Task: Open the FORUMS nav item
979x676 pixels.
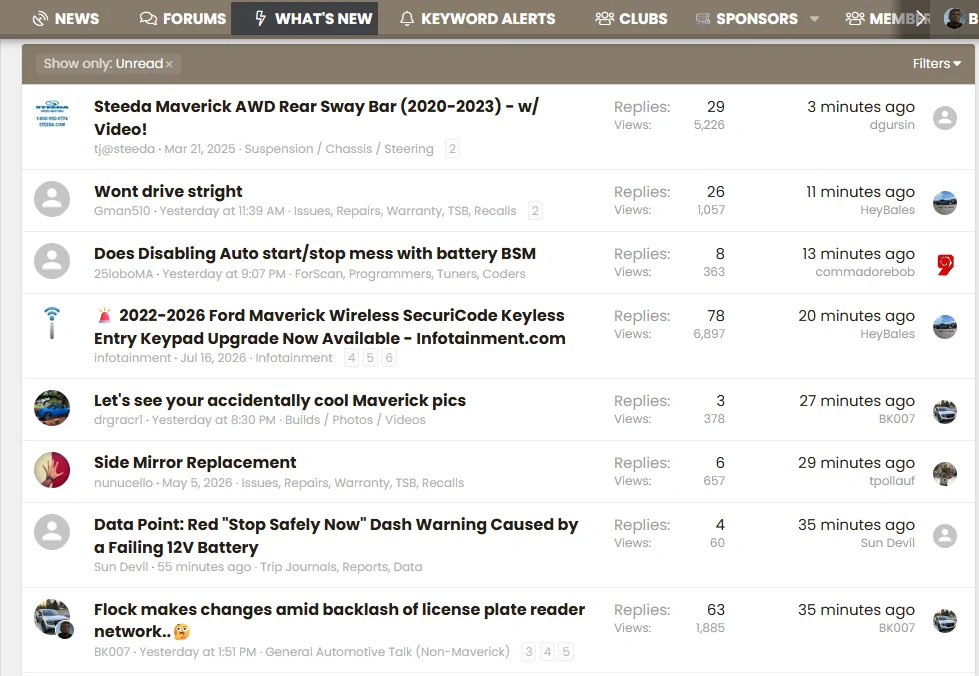Action: pyautogui.click(x=183, y=19)
